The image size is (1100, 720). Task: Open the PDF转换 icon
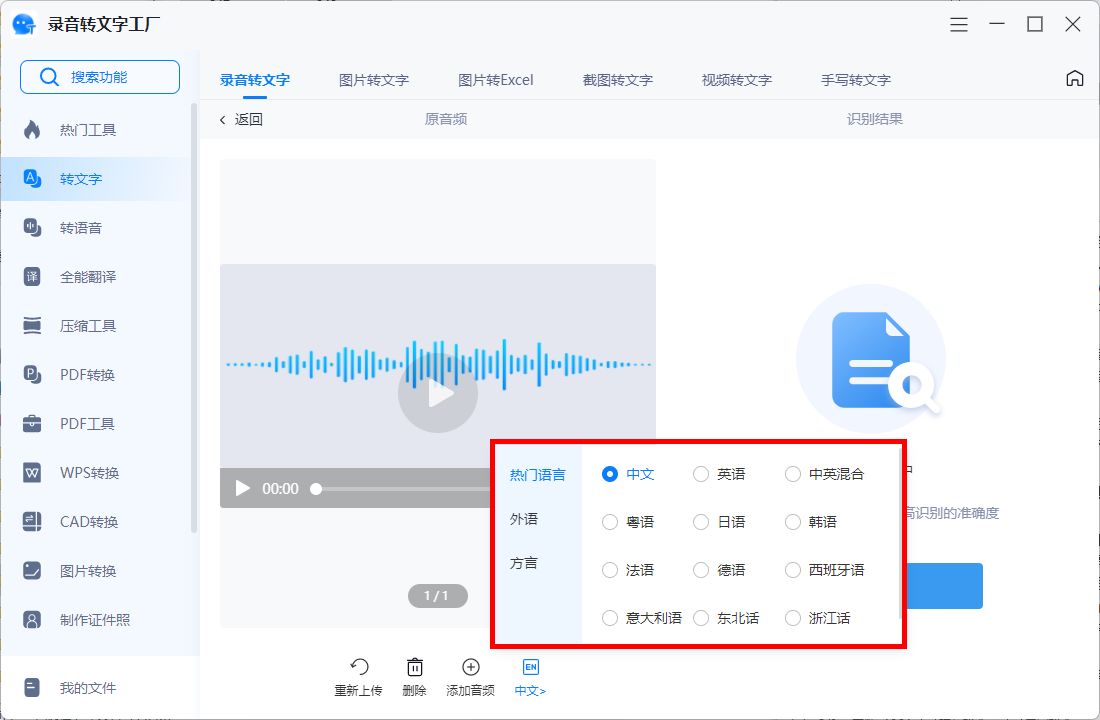point(32,375)
